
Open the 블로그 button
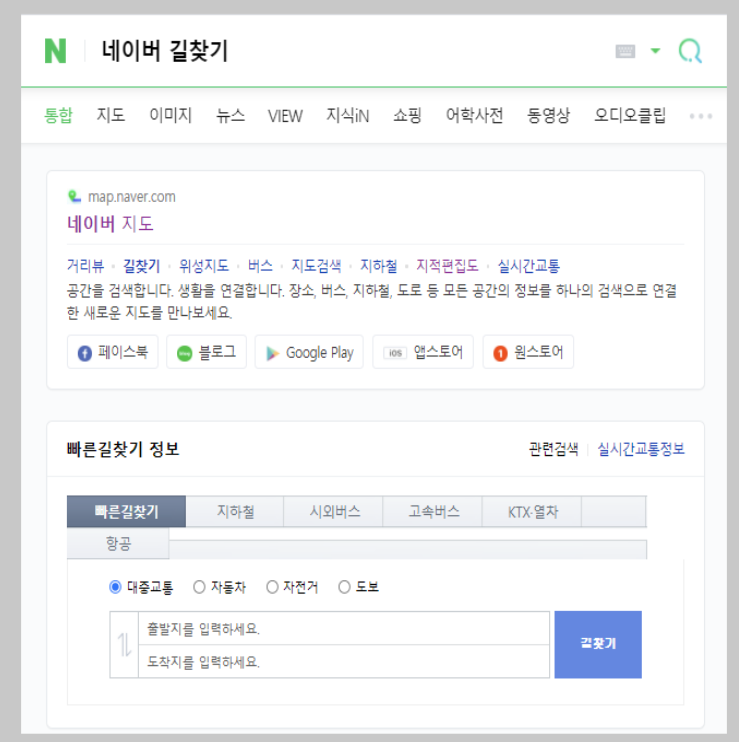(x=206, y=352)
